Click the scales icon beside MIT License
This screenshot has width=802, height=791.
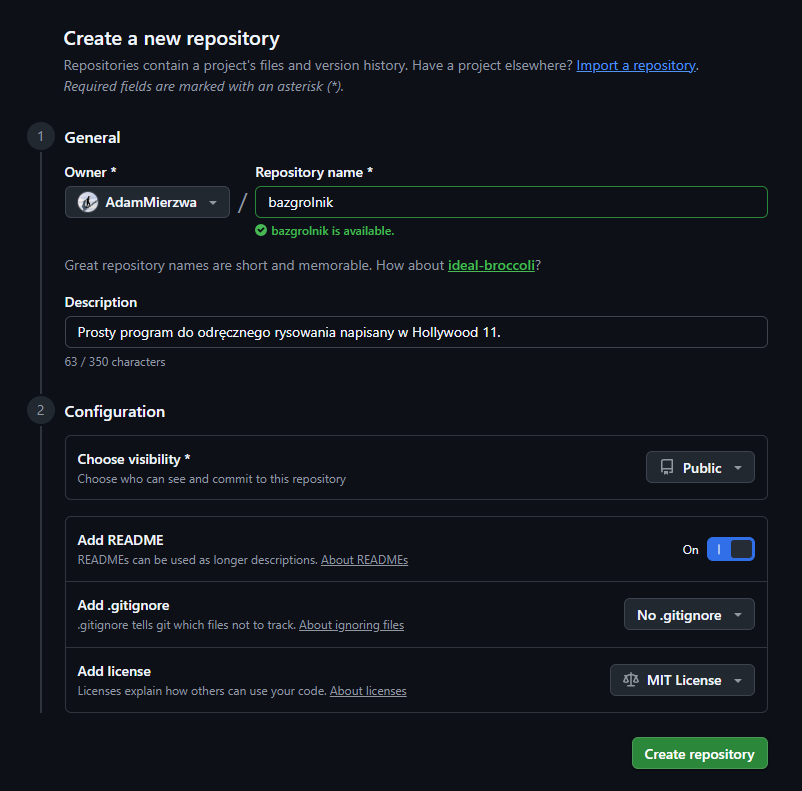pos(631,680)
